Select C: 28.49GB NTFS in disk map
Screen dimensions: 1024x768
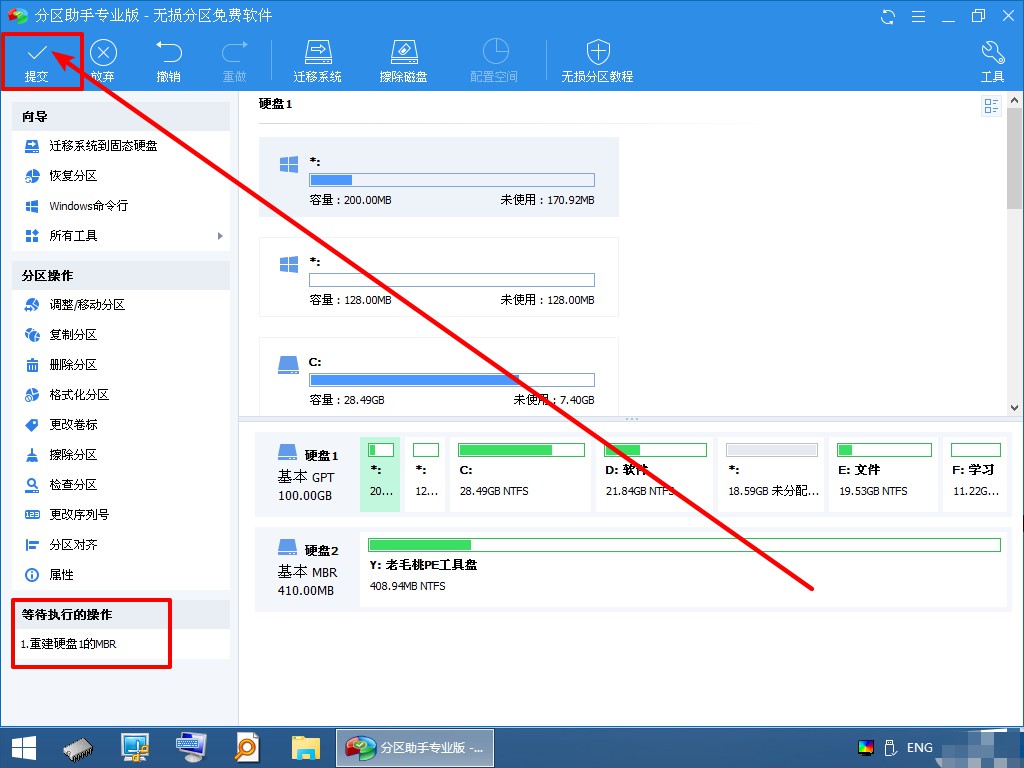click(x=521, y=474)
